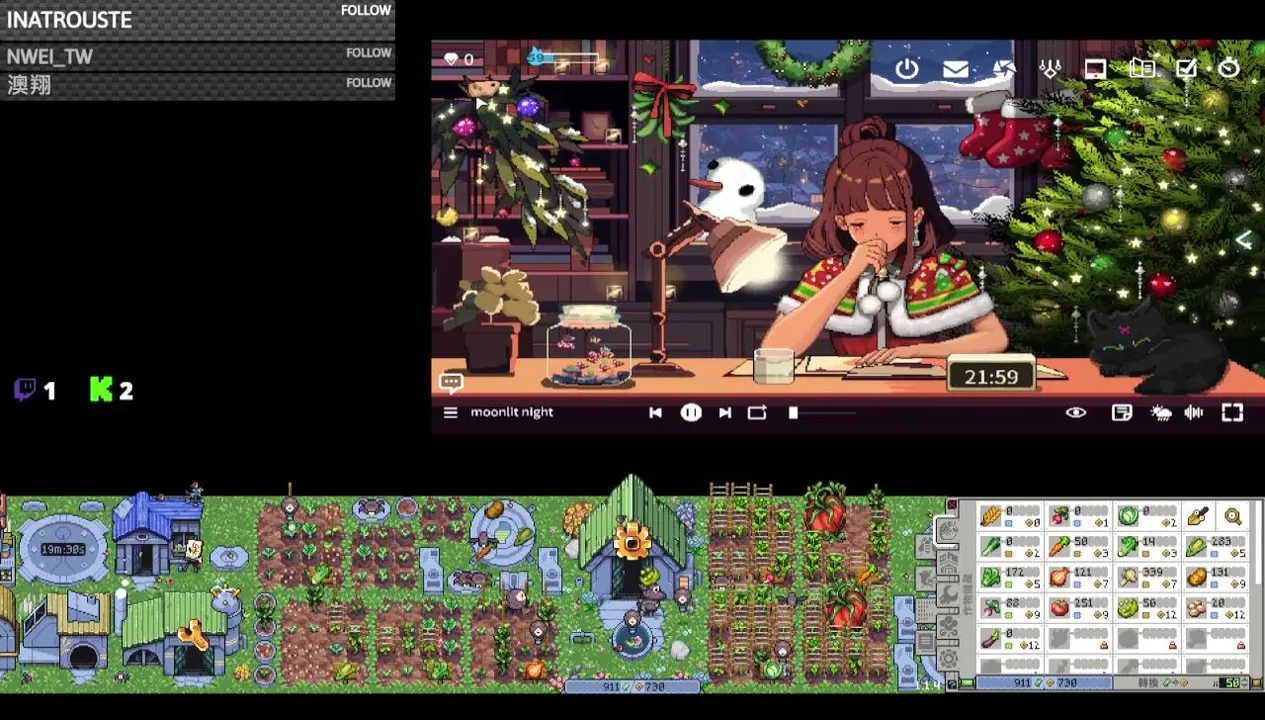Select the cabbage crop cell
The image size is (1265, 720).
(x=1147, y=516)
